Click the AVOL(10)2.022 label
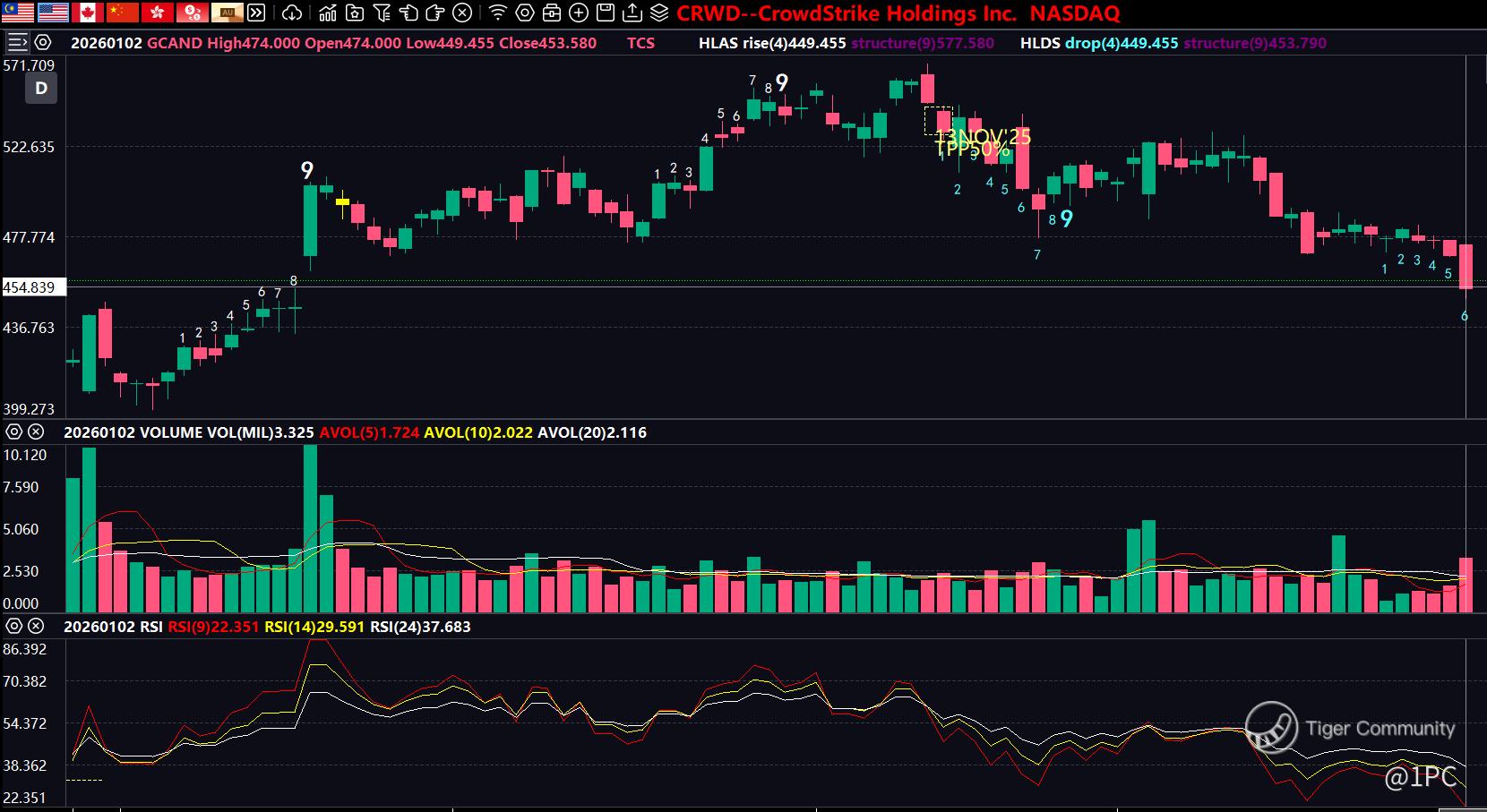 478,432
